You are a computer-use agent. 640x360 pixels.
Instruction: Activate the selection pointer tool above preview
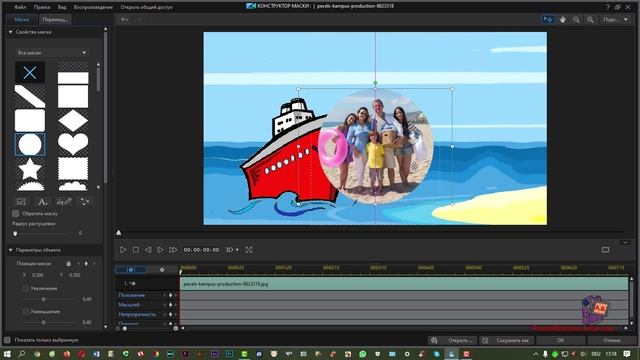click(x=548, y=20)
